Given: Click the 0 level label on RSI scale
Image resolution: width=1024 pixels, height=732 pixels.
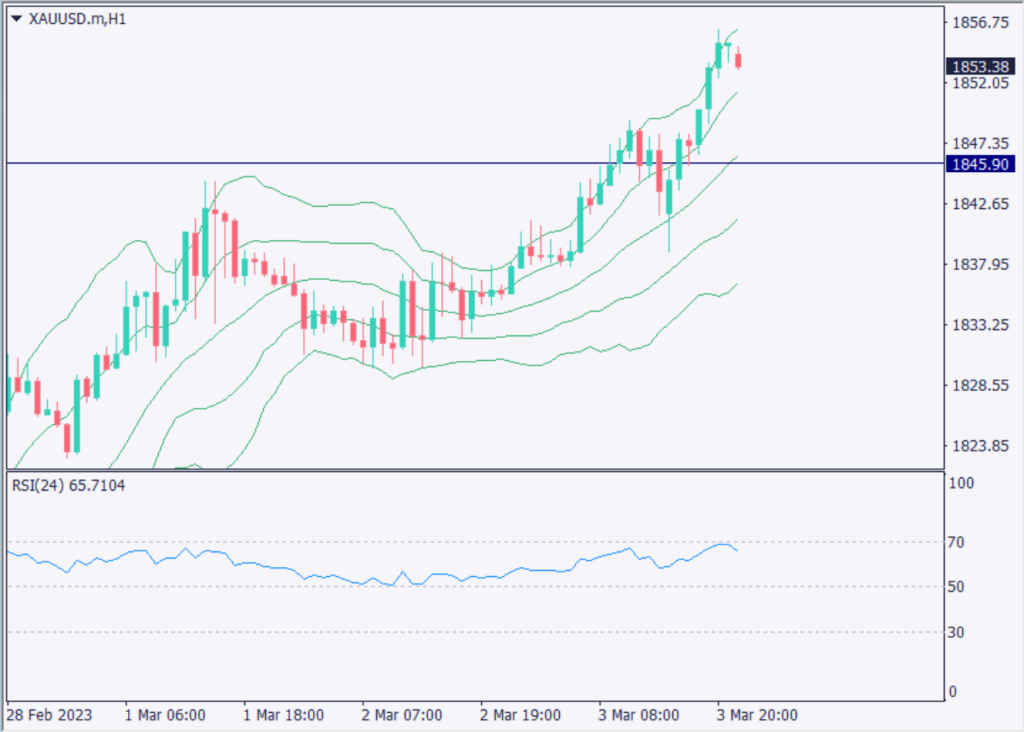Looking at the screenshot, I should [x=952, y=692].
